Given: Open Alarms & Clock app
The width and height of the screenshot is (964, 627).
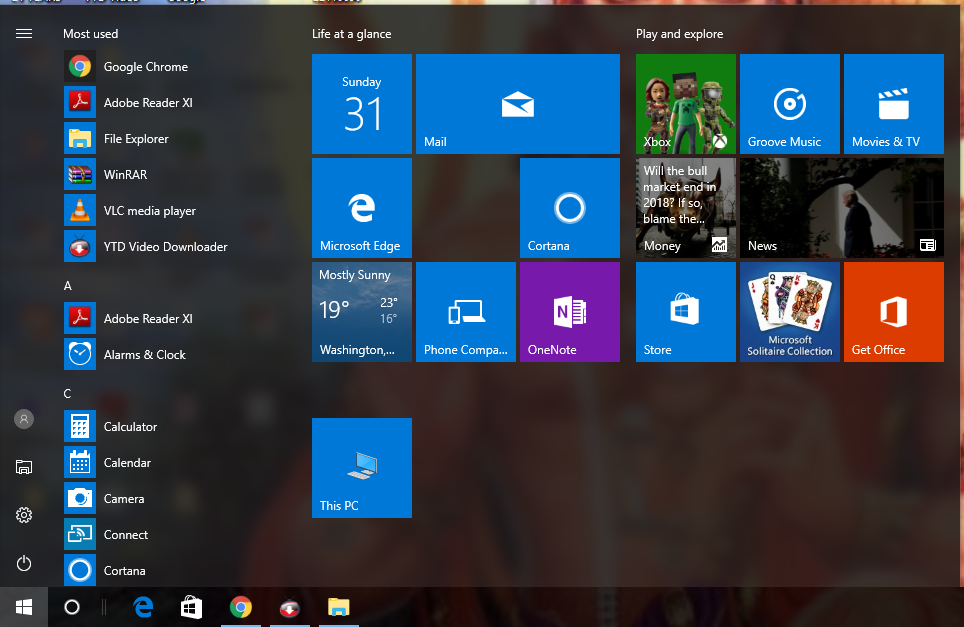Looking at the screenshot, I should [148, 354].
